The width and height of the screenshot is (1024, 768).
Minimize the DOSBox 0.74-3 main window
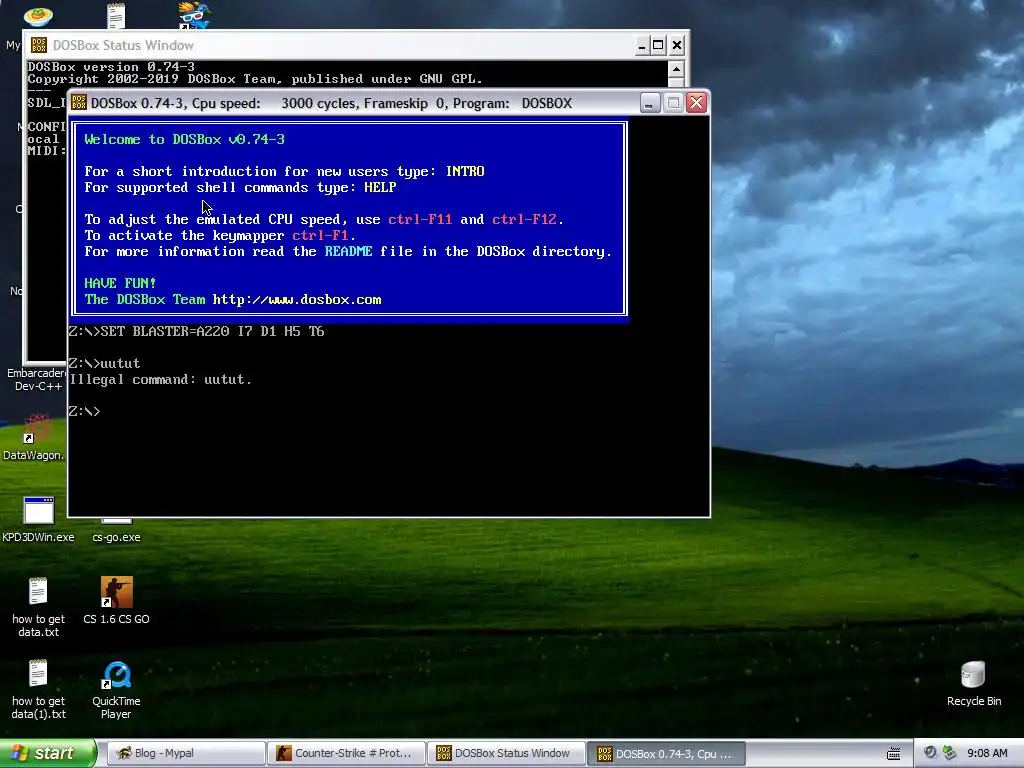coord(649,103)
